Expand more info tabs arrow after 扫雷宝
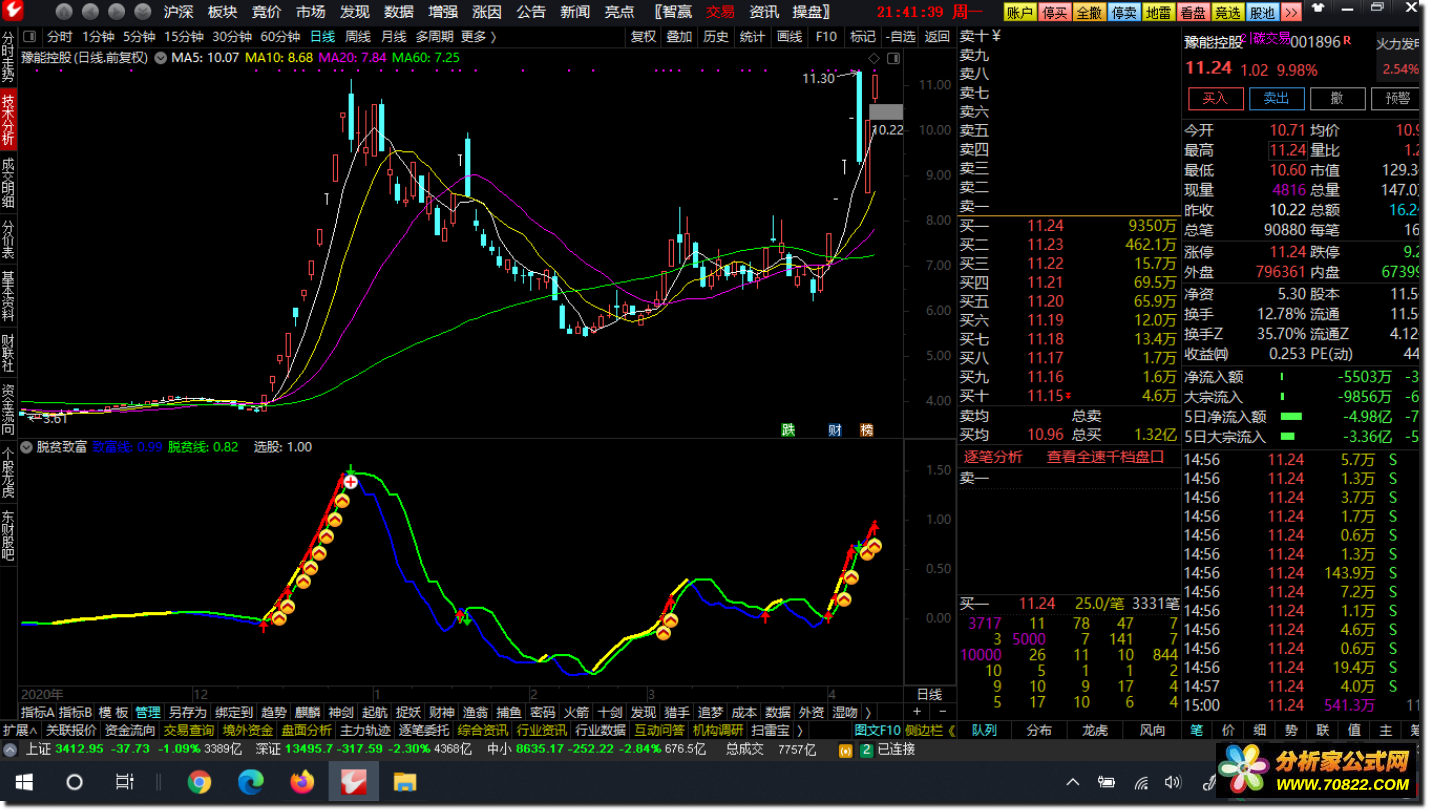This screenshot has width=1429, height=810. [799, 731]
